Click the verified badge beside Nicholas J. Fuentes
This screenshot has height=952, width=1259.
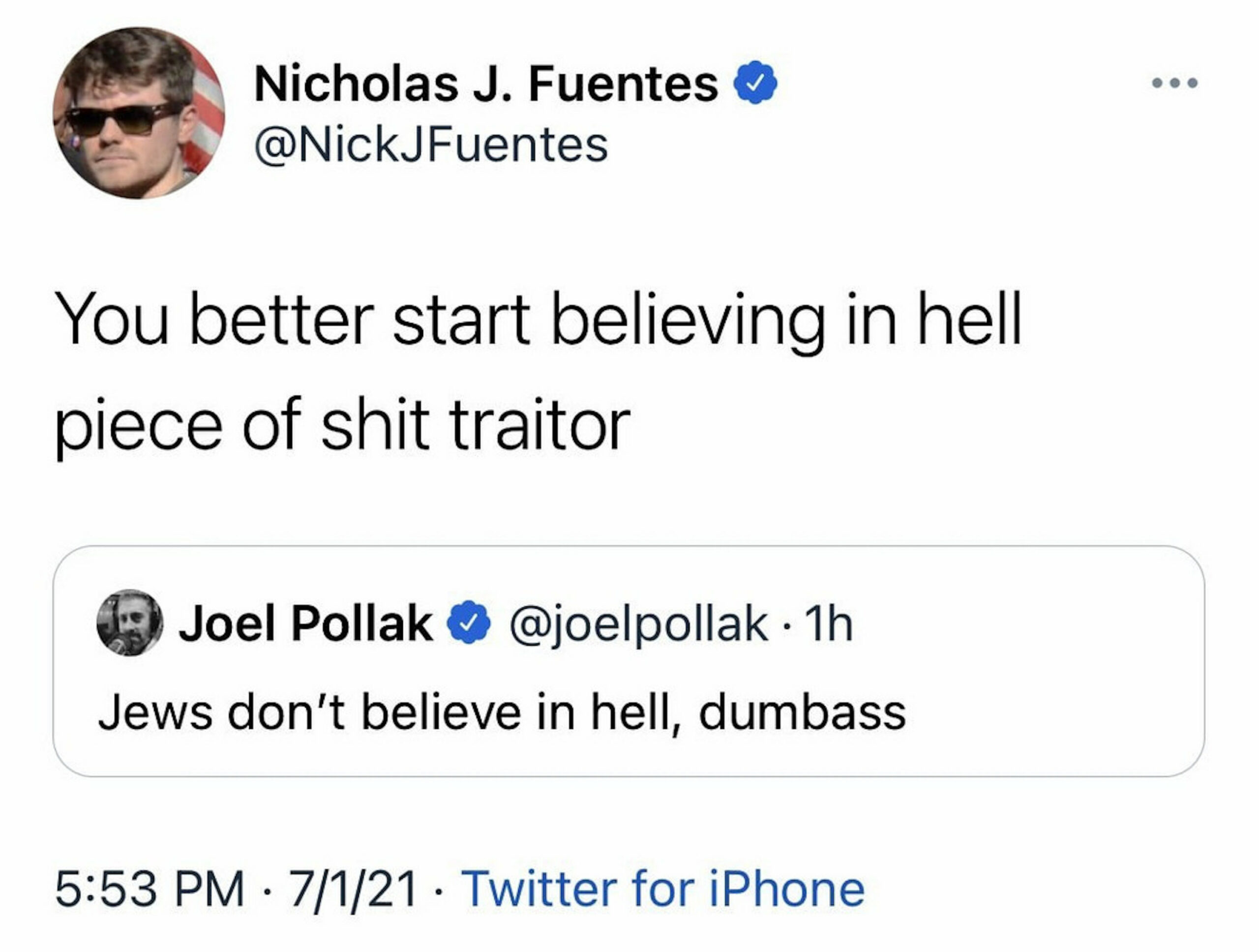[755, 83]
